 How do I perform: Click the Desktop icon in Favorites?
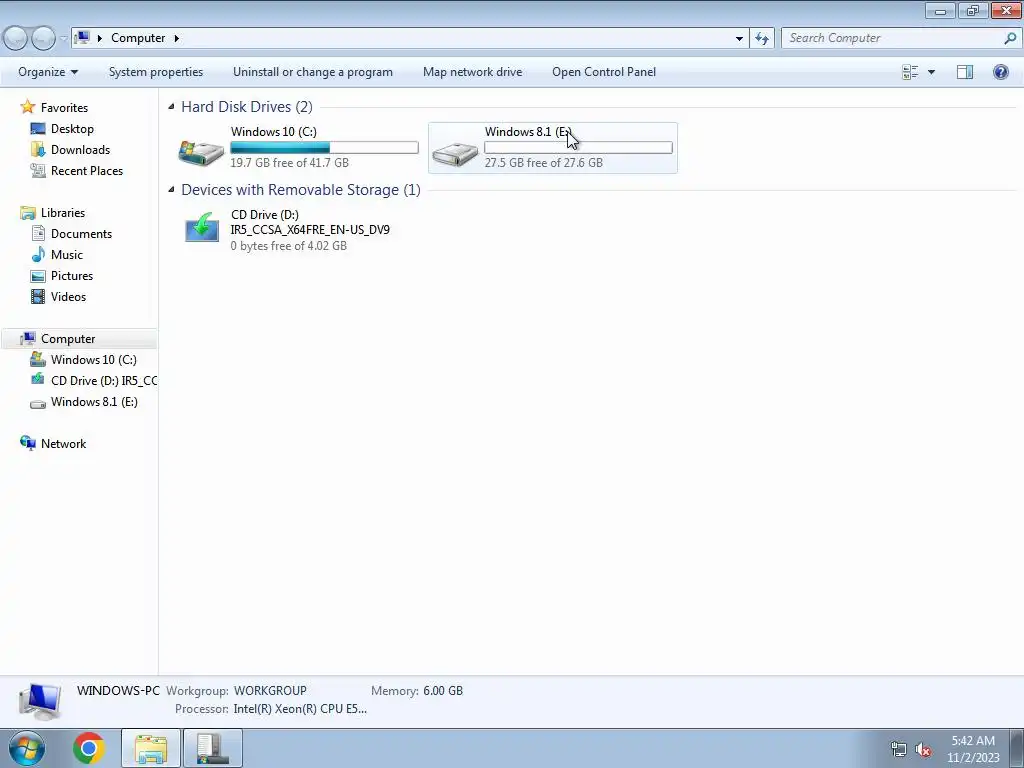click(38, 129)
